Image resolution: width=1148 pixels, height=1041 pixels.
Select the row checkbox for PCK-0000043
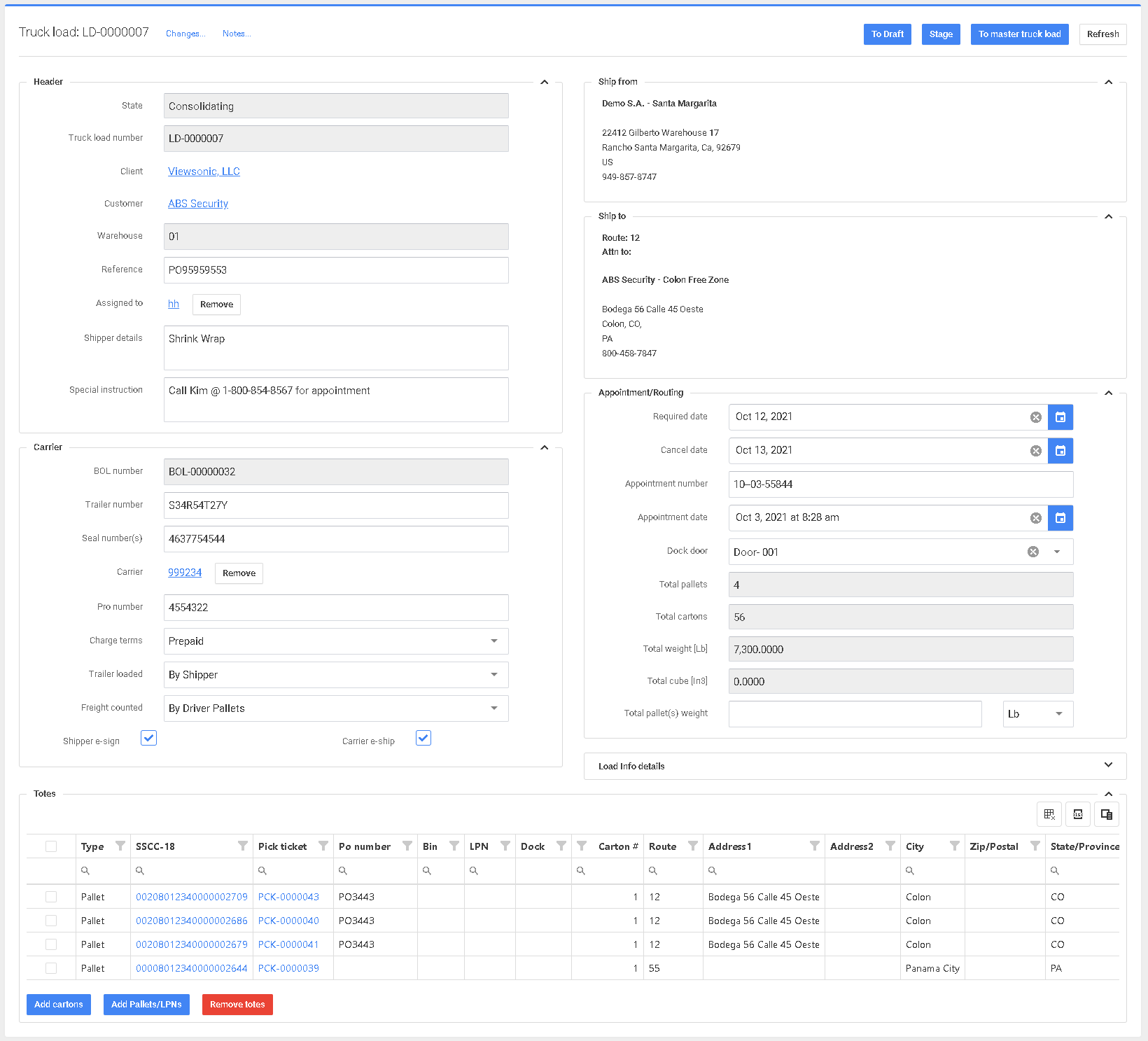click(51, 897)
